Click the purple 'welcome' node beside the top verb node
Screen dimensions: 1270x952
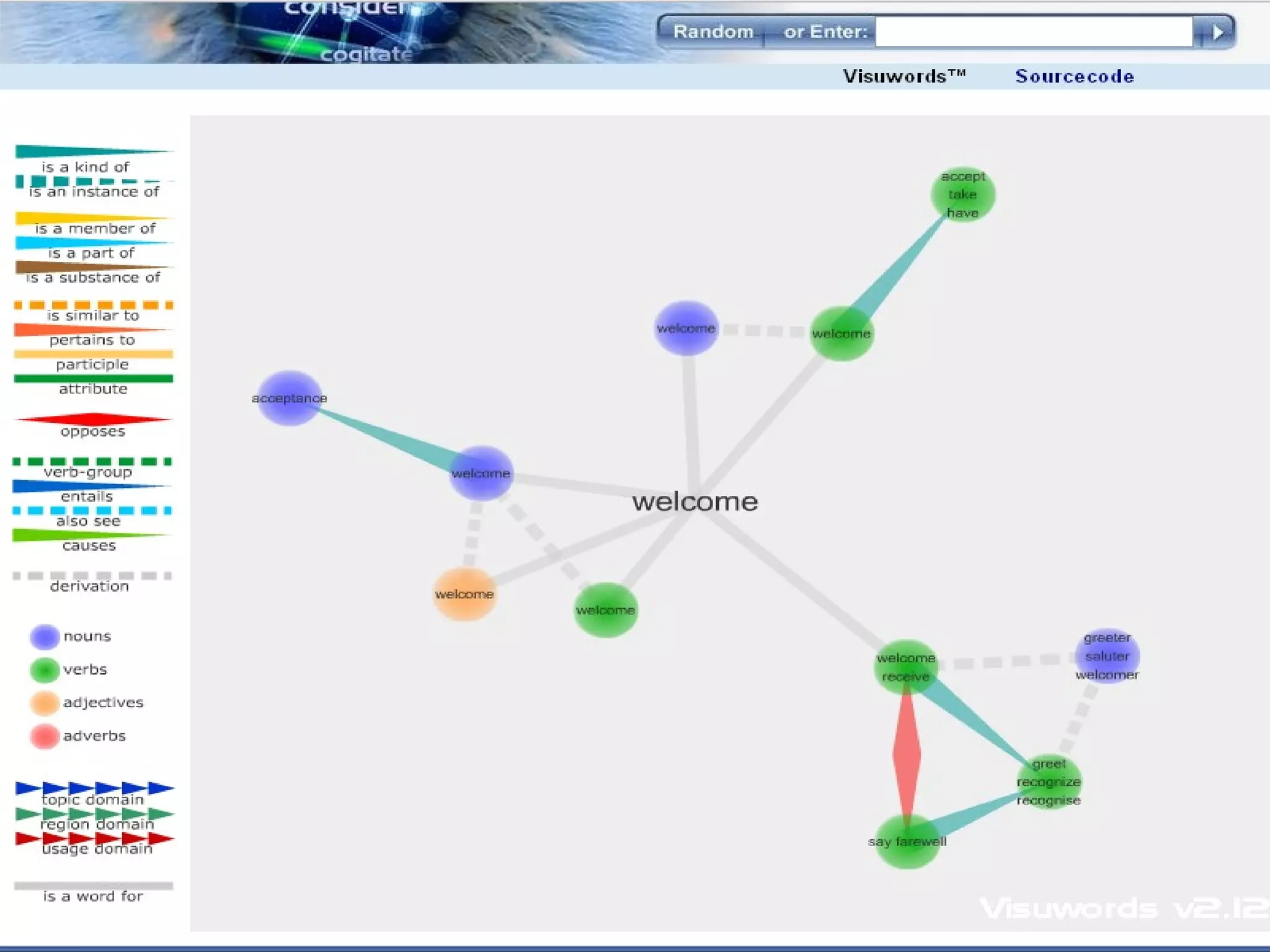[686, 328]
